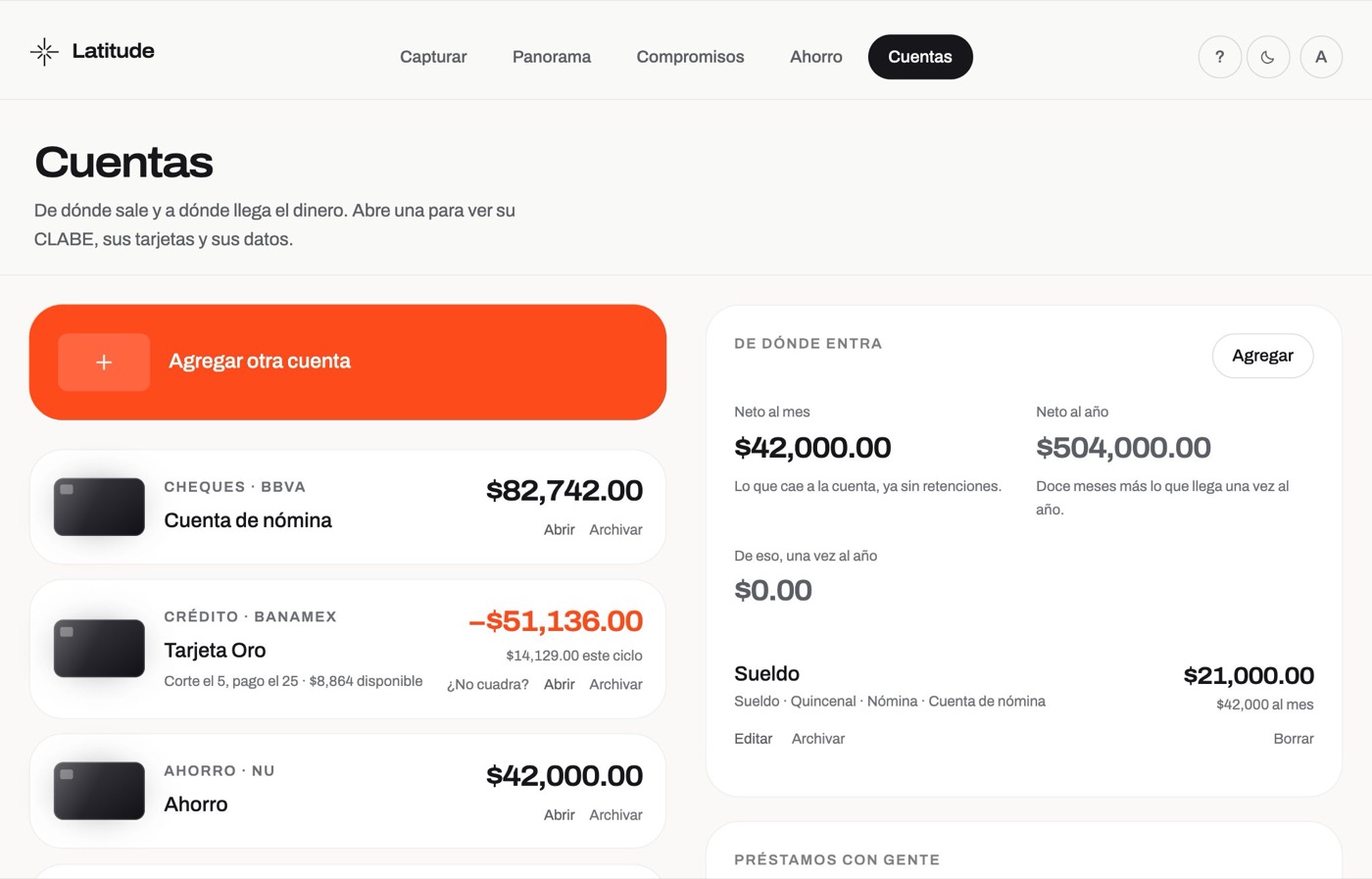Archive the Tarjeta Oro account
1372x879 pixels.
pyautogui.click(x=615, y=685)
